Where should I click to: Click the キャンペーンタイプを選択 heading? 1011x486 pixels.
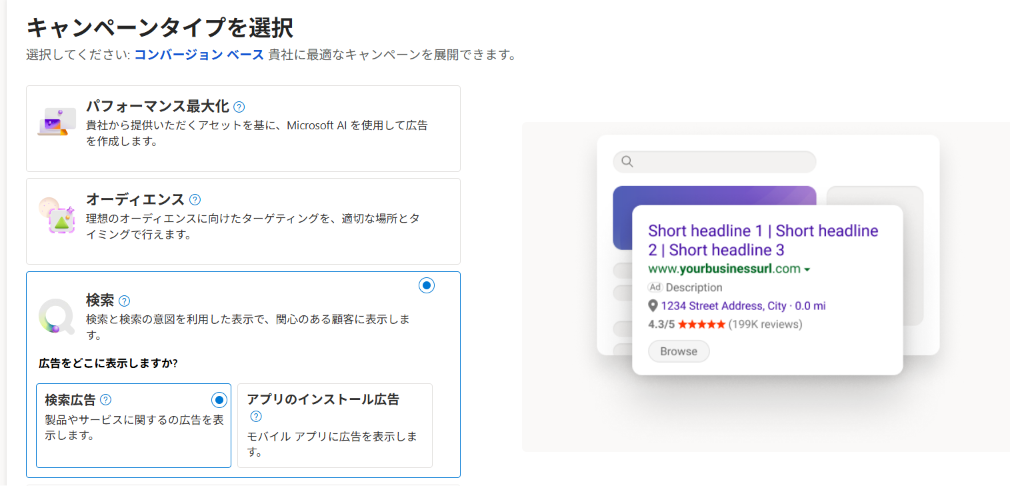(x=160, y=28)
